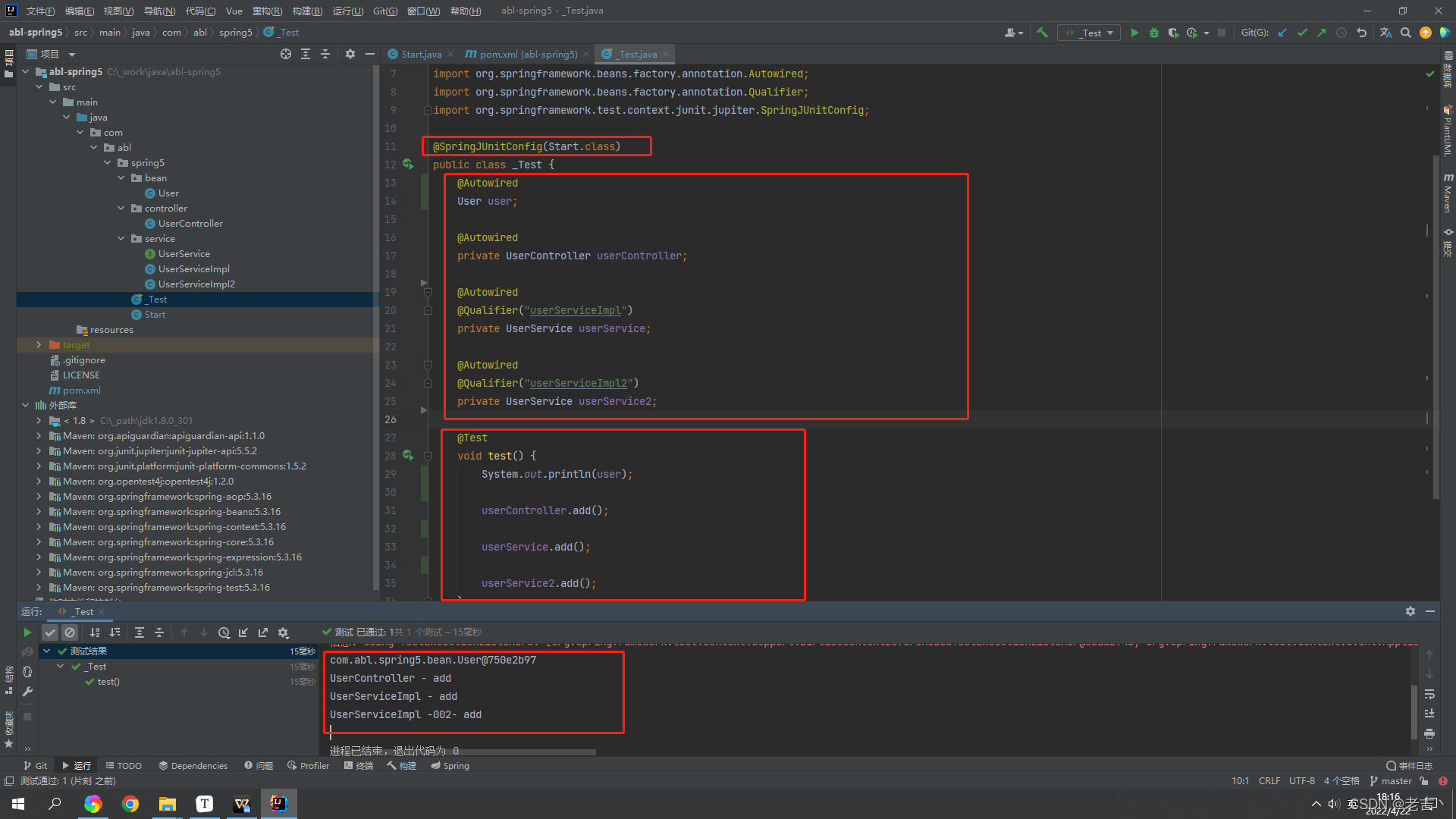
Task: Open Search Everywhere magnifier icon
Action: 1406,33
